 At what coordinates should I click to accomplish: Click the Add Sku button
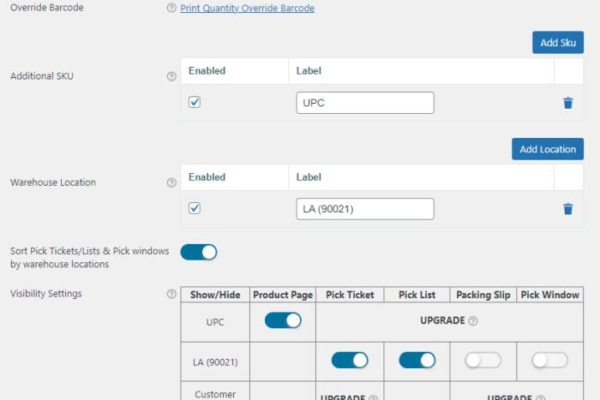click(x=557, y=42)
